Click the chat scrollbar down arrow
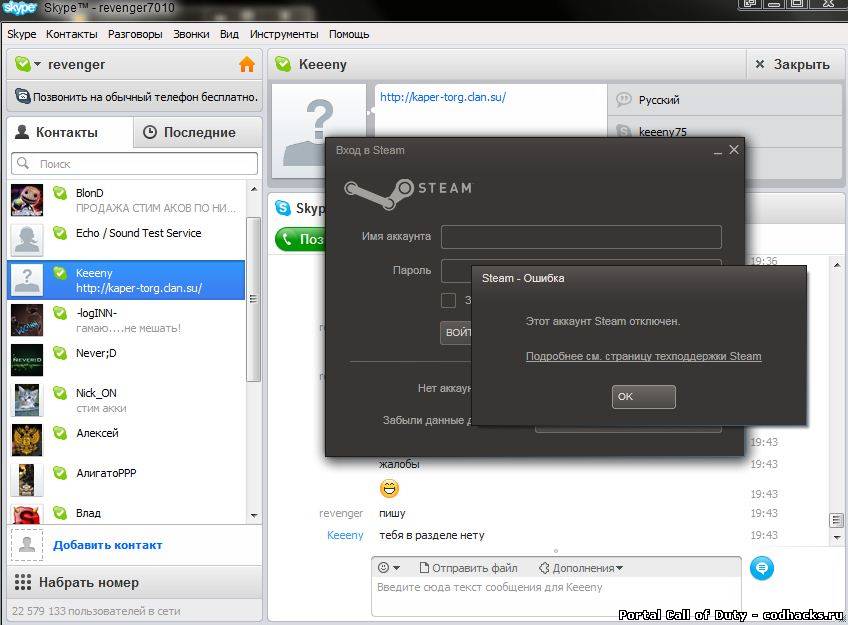Screen dimensions: 848x625 (x=837, y=537)
